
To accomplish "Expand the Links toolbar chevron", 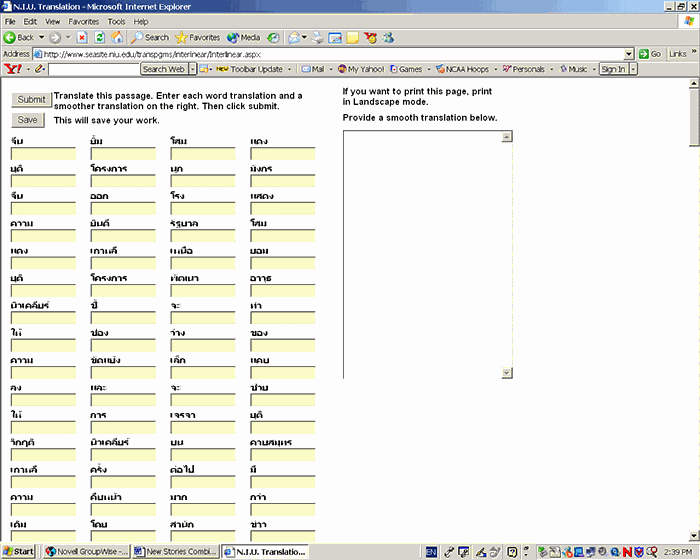I will coord(694,51).
